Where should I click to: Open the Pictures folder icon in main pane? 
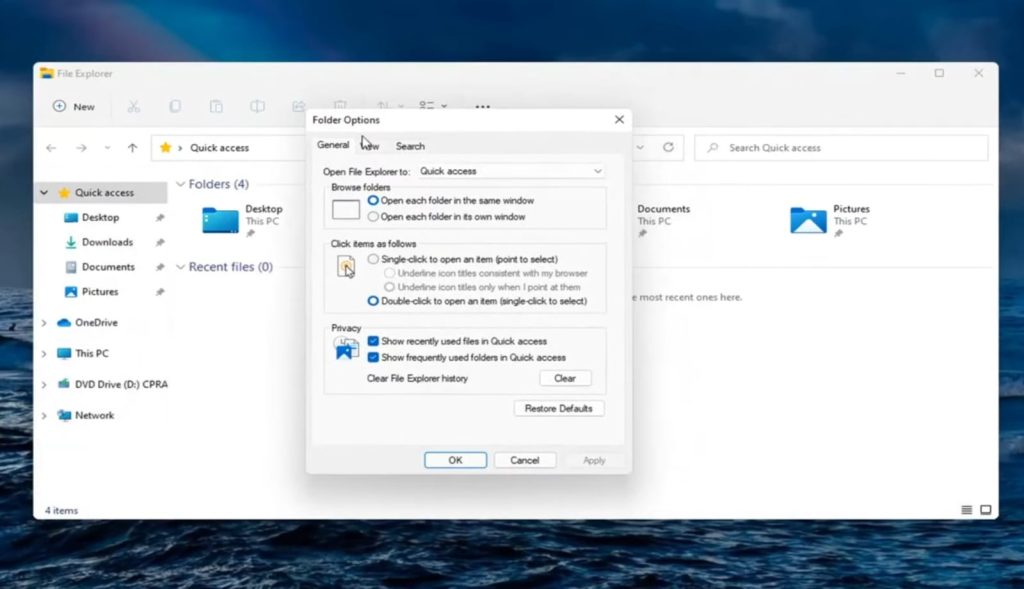click(x=808, y=220)
